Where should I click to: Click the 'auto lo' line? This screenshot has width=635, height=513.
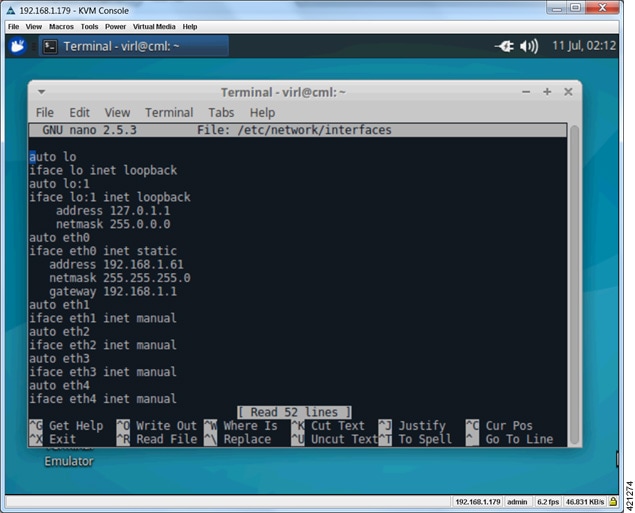[x=53, y=157]
